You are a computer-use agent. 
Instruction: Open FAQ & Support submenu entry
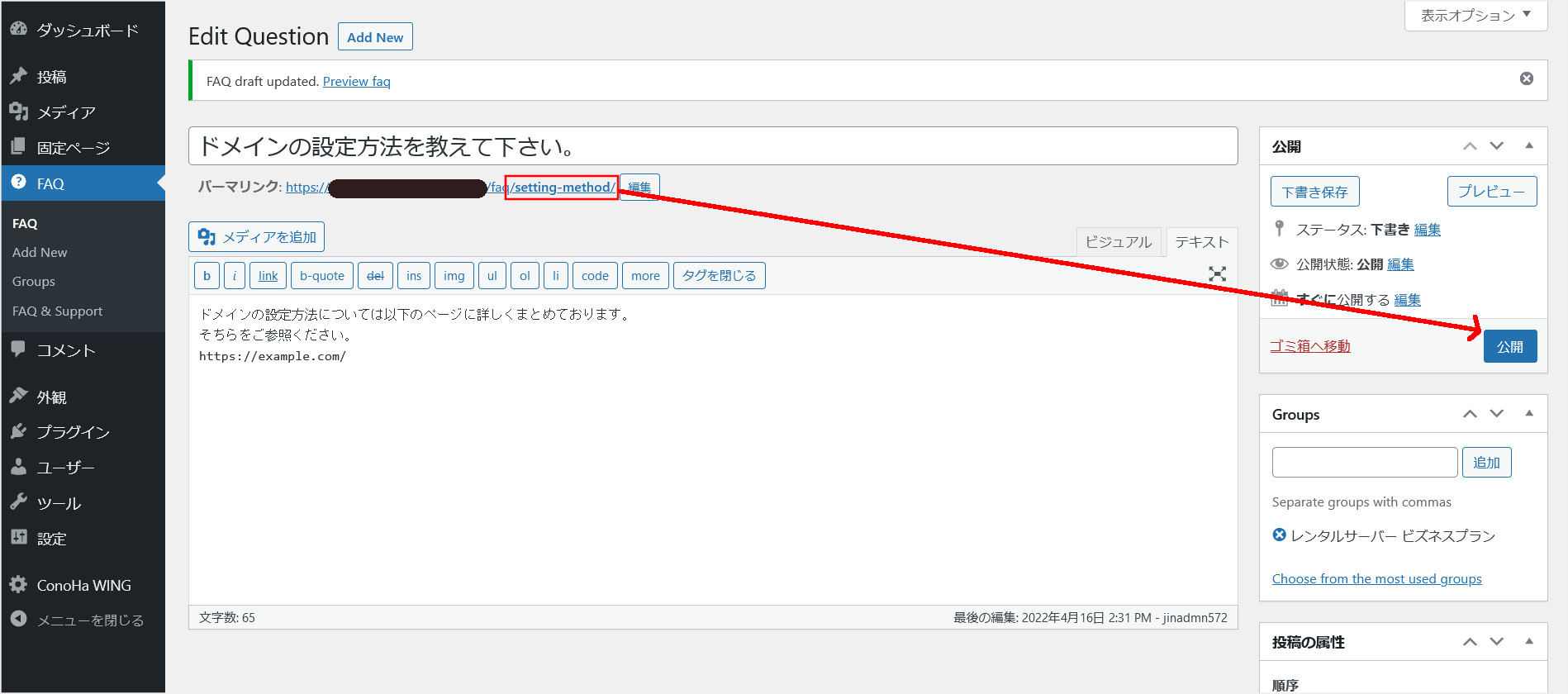point(58,311)
